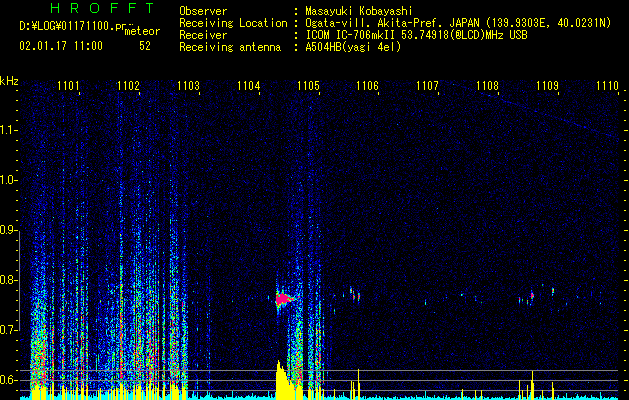Click the large yellow signal peak below the echo
Image resolution: width=629 pixels, height=400 pixels.
click(x=287, y=380)
